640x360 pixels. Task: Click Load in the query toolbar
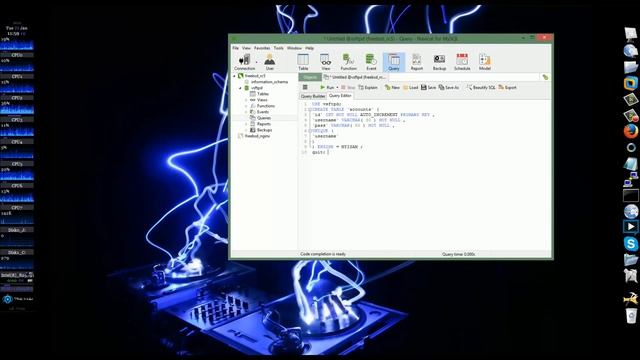pos(411,87)
